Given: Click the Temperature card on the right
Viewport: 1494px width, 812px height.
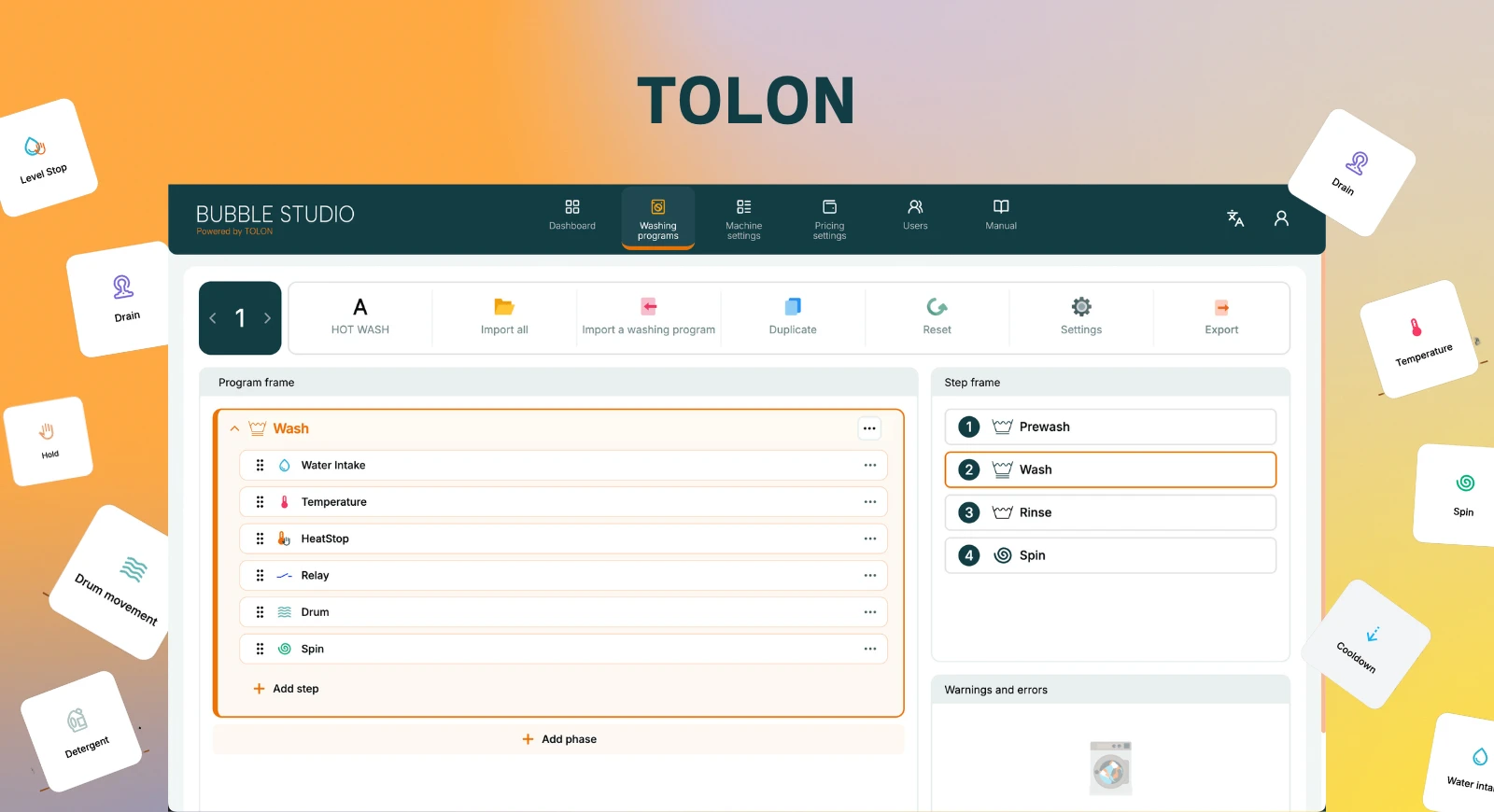Looking at the screenshot, I should coord(1419,339).
